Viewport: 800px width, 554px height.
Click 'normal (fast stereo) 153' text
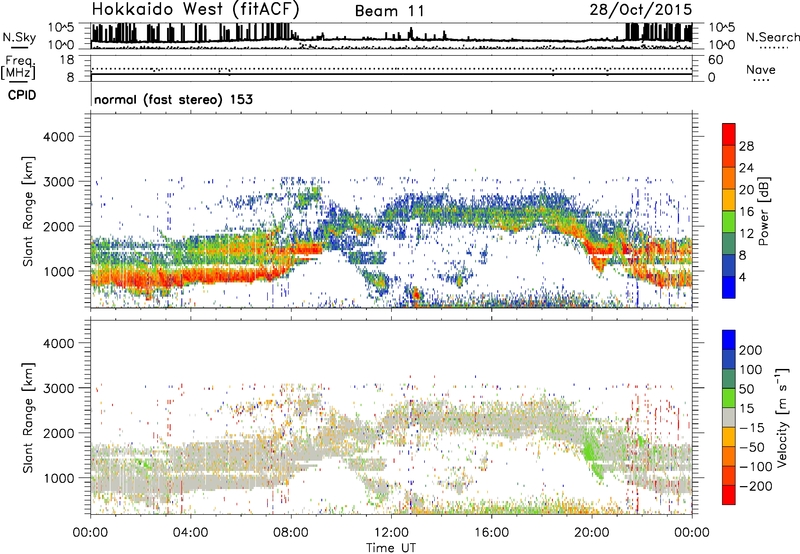[x=173, y=99]
